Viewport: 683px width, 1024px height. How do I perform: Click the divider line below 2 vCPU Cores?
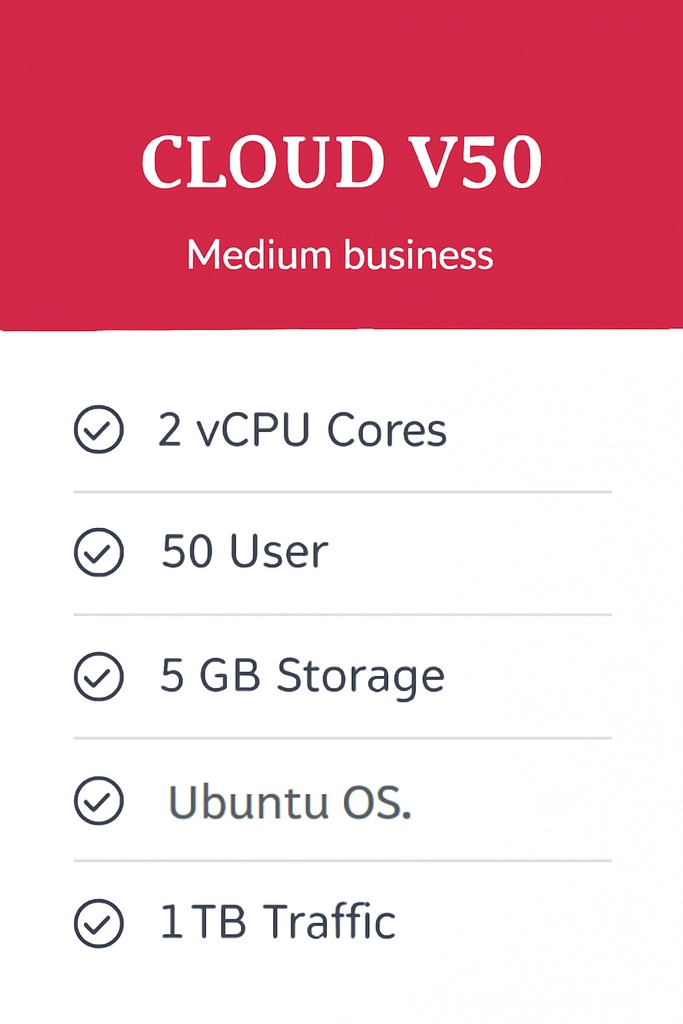tap(342, 492)
